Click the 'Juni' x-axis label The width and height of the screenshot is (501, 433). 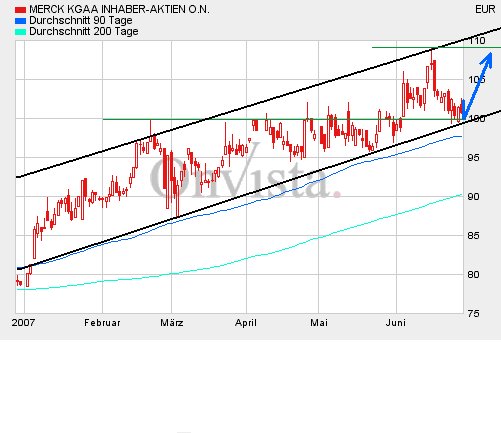(396, 323)
